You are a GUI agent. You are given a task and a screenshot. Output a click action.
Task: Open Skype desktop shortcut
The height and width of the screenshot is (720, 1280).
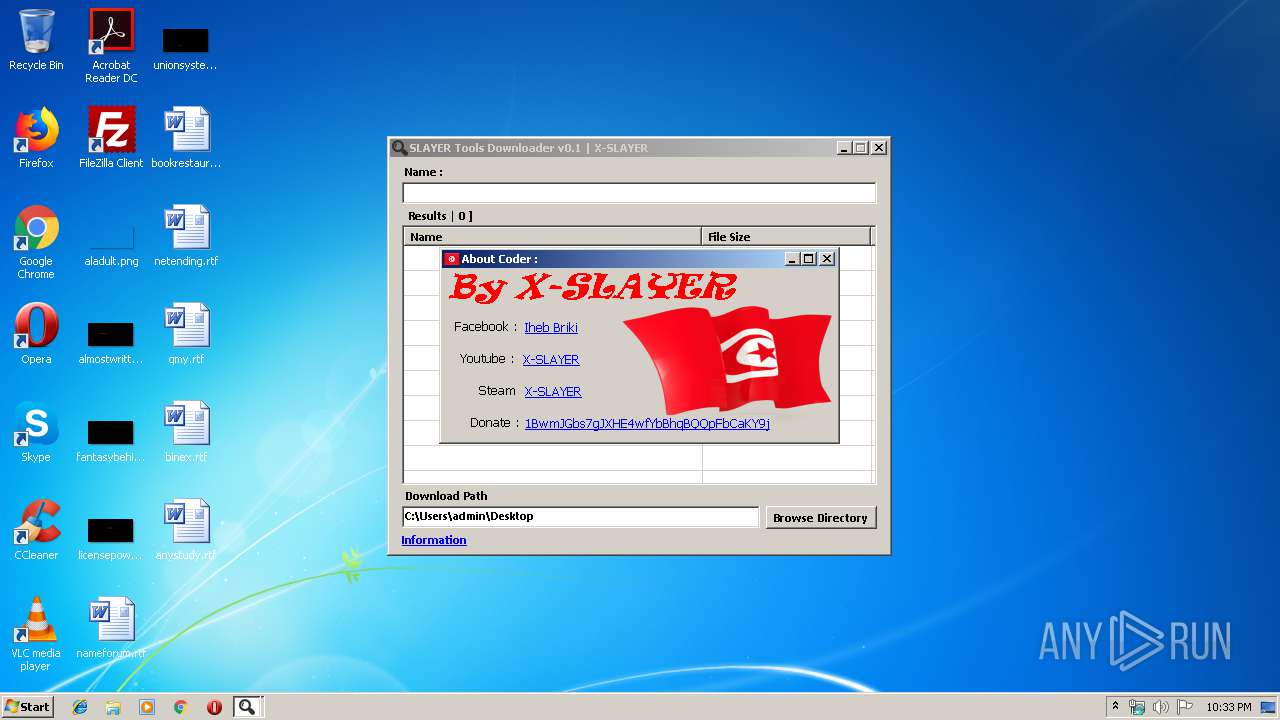point(36,432)
